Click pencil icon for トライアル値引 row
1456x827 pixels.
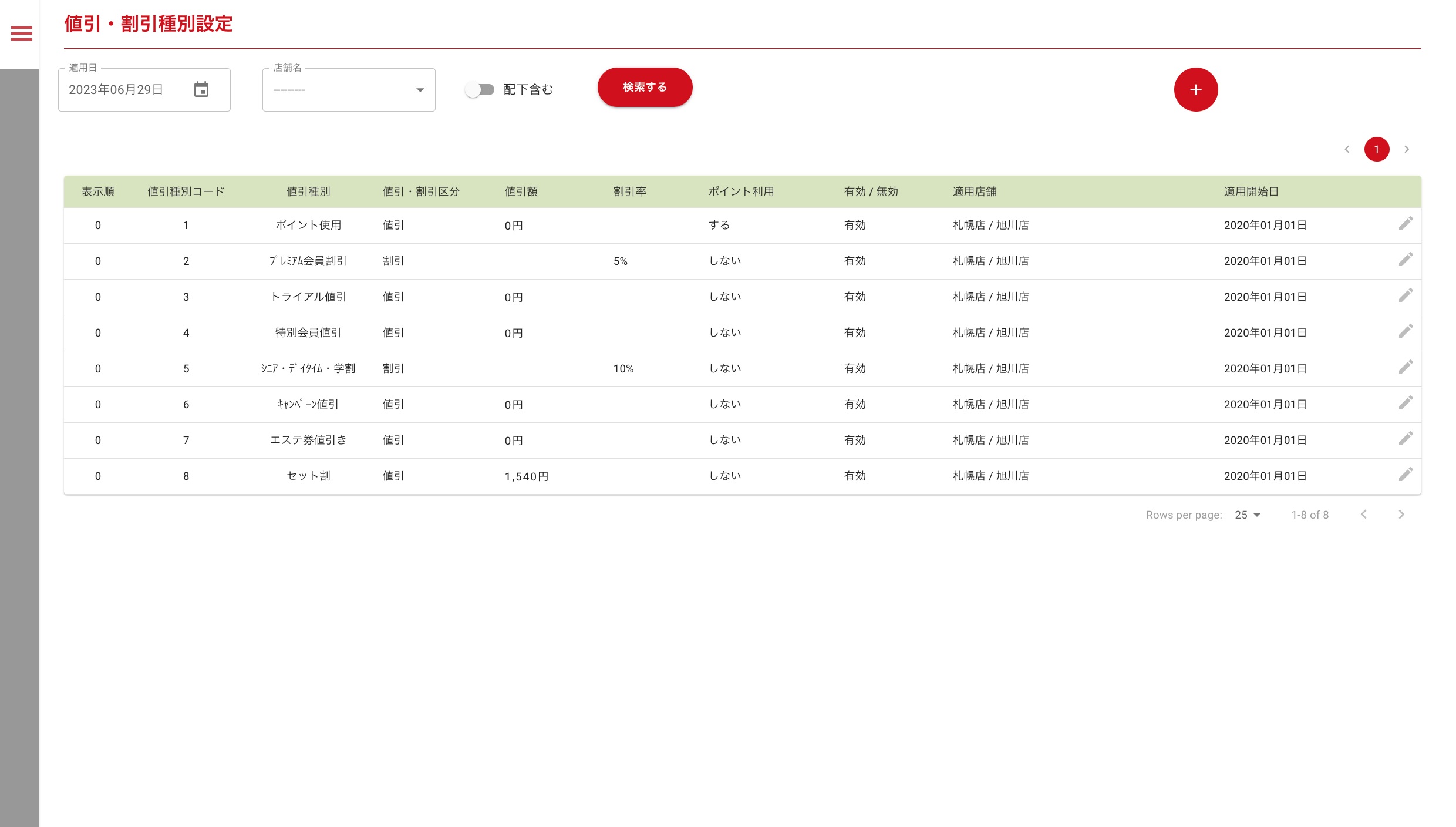click(1406, 295)
